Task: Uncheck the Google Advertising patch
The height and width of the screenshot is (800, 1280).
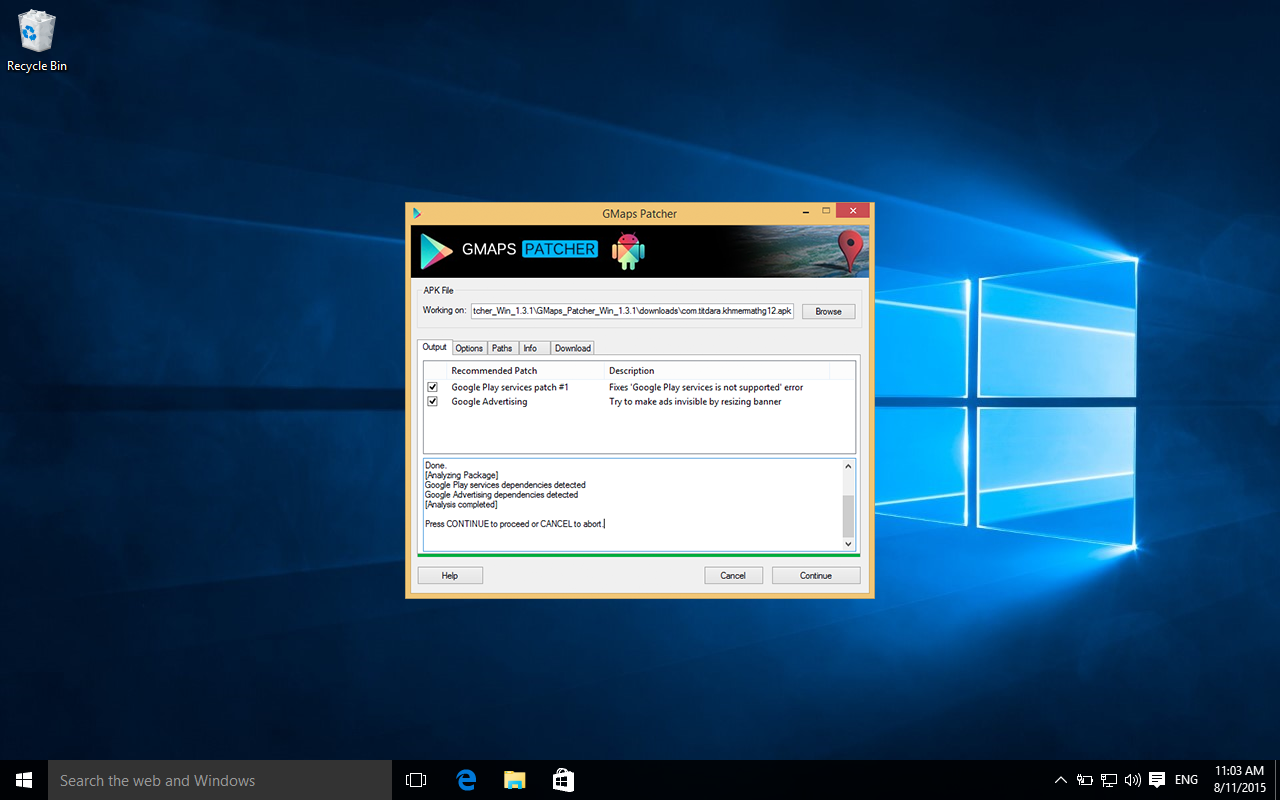Action: coord(433,402)
